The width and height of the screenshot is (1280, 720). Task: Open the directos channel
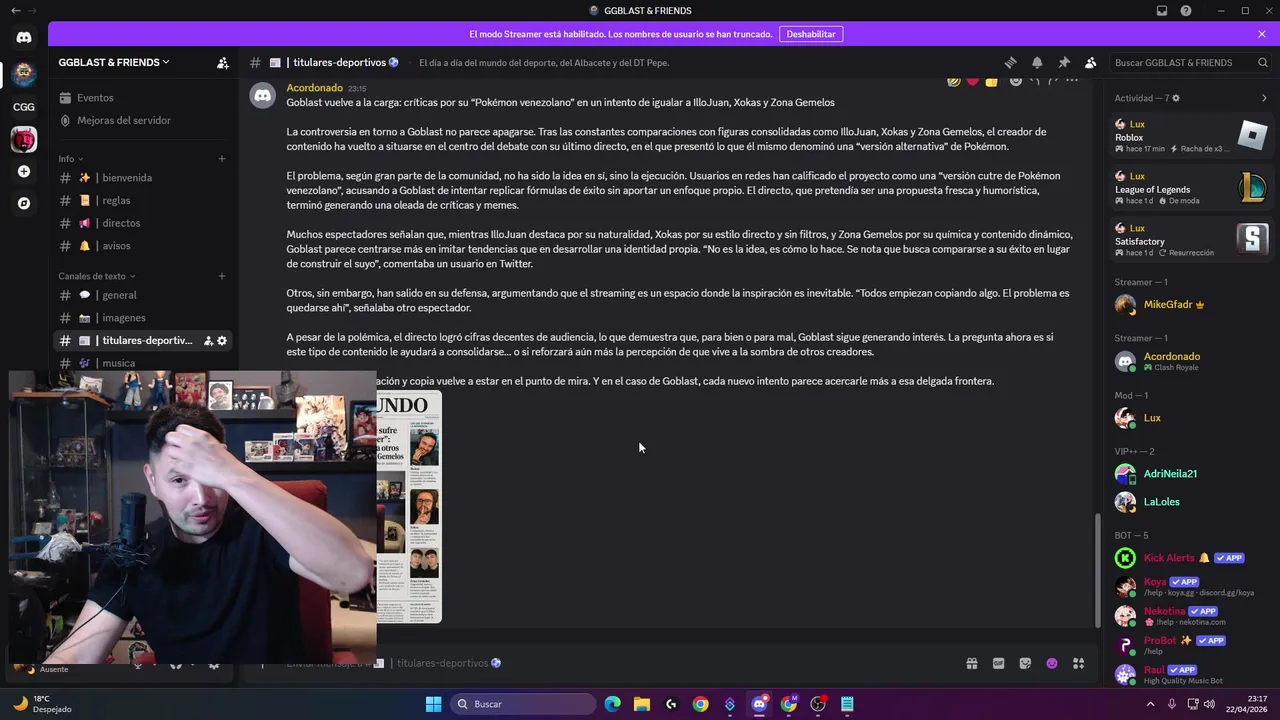pyautogui.click(x=142, y=223)
